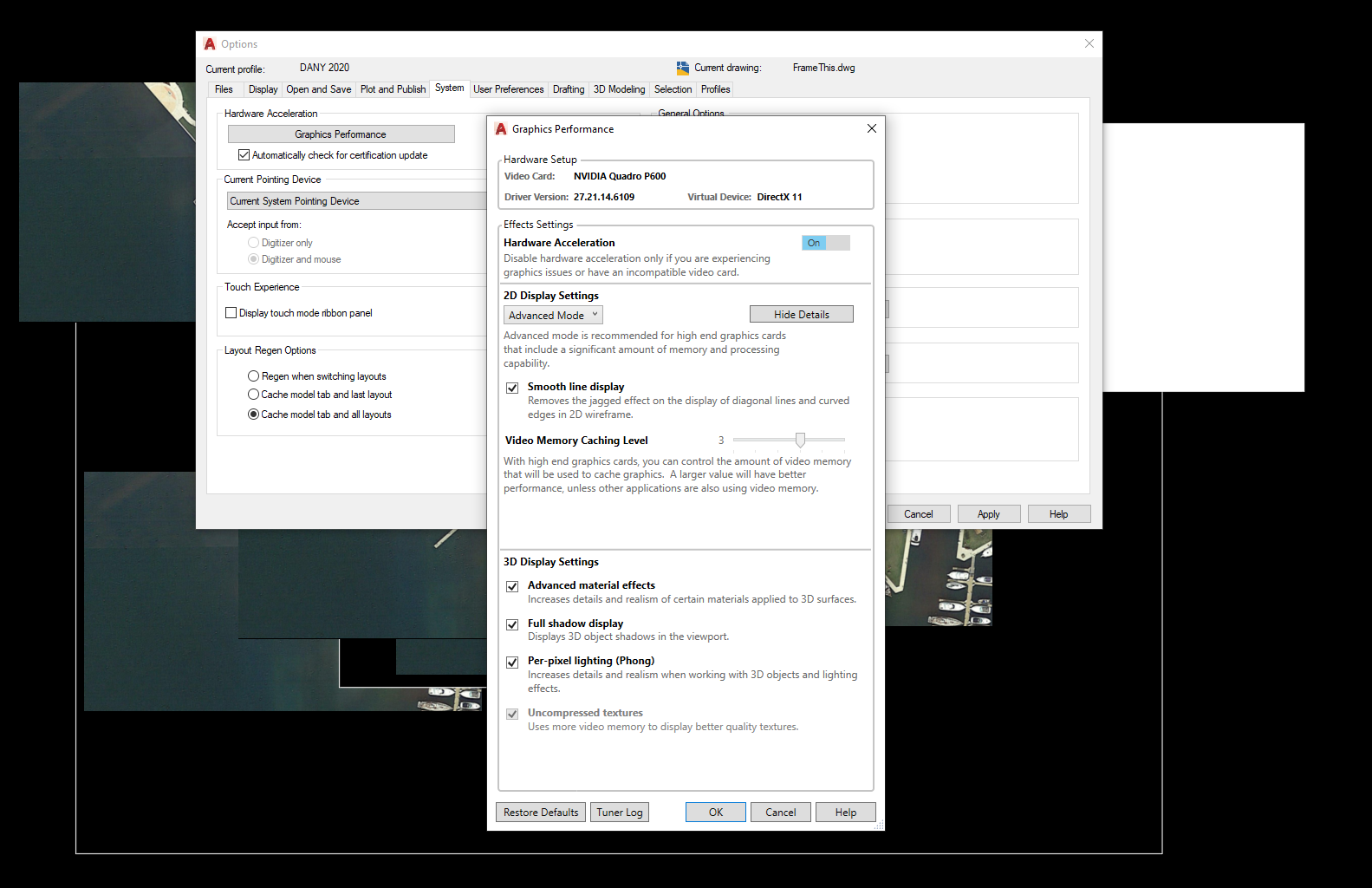The image size is (1372, 888).
Task: Click Apply in the Options dialog
Action: 989,514
